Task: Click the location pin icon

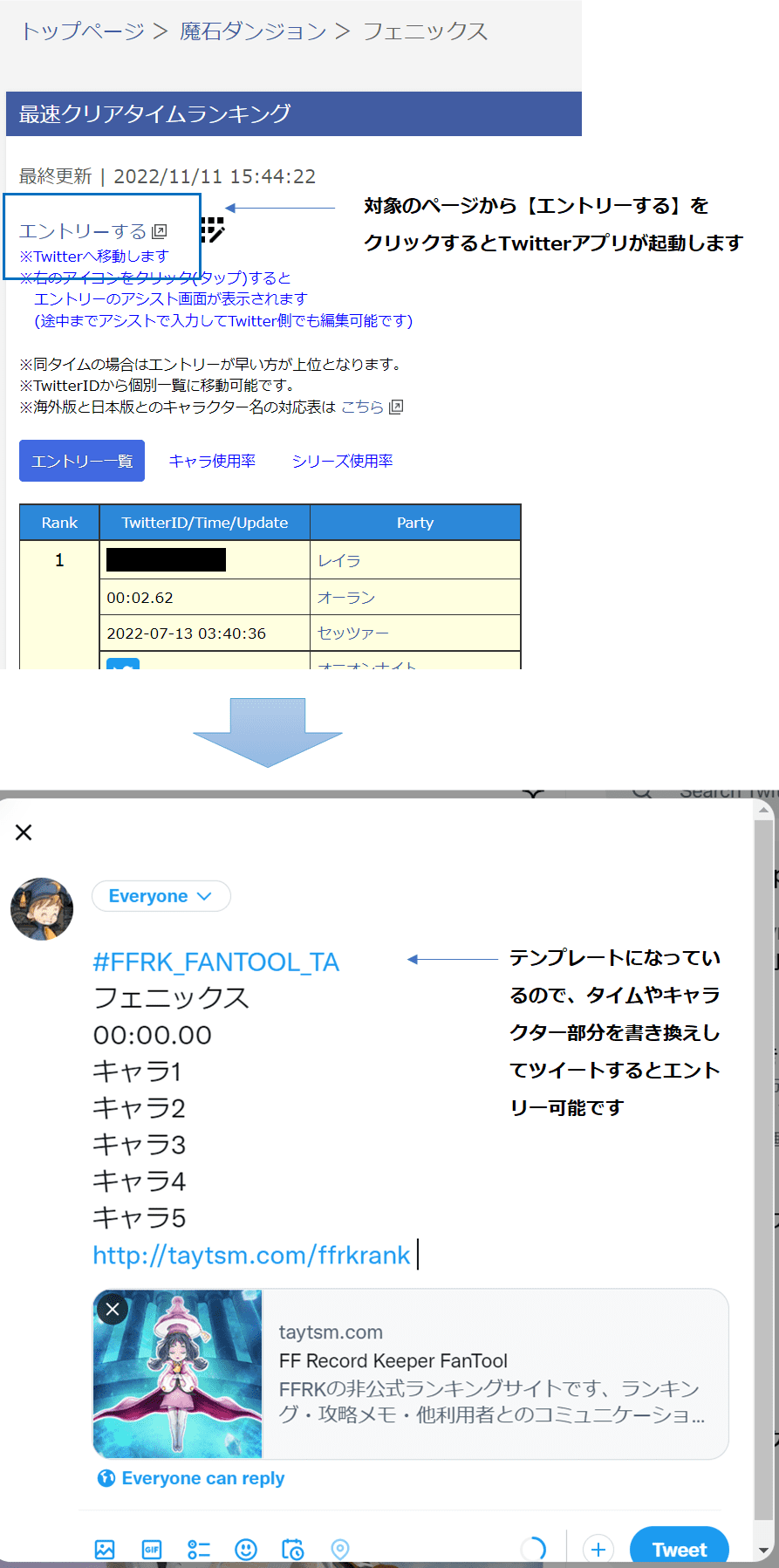Action: coord(340,1549)
